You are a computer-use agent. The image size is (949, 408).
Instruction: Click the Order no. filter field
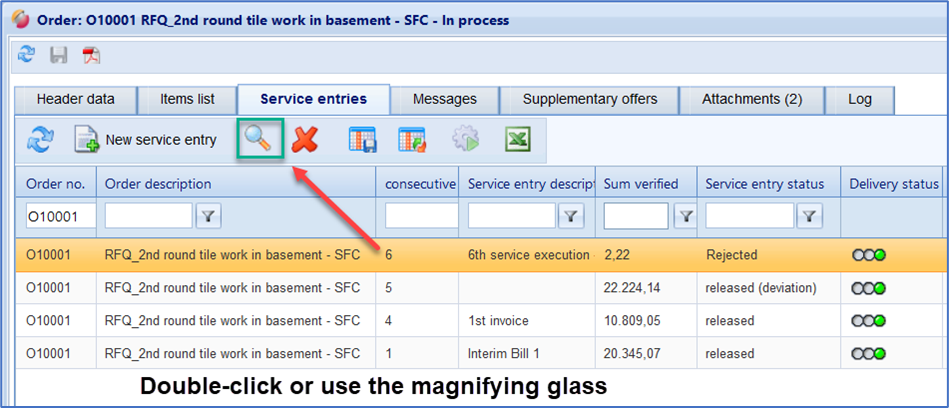(x=59, y=215)
